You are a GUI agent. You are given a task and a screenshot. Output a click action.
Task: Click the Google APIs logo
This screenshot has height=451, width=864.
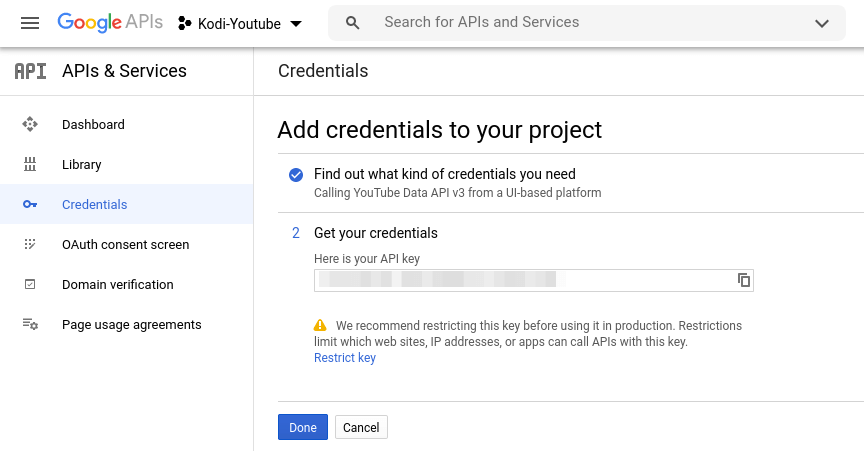point(109,22)
